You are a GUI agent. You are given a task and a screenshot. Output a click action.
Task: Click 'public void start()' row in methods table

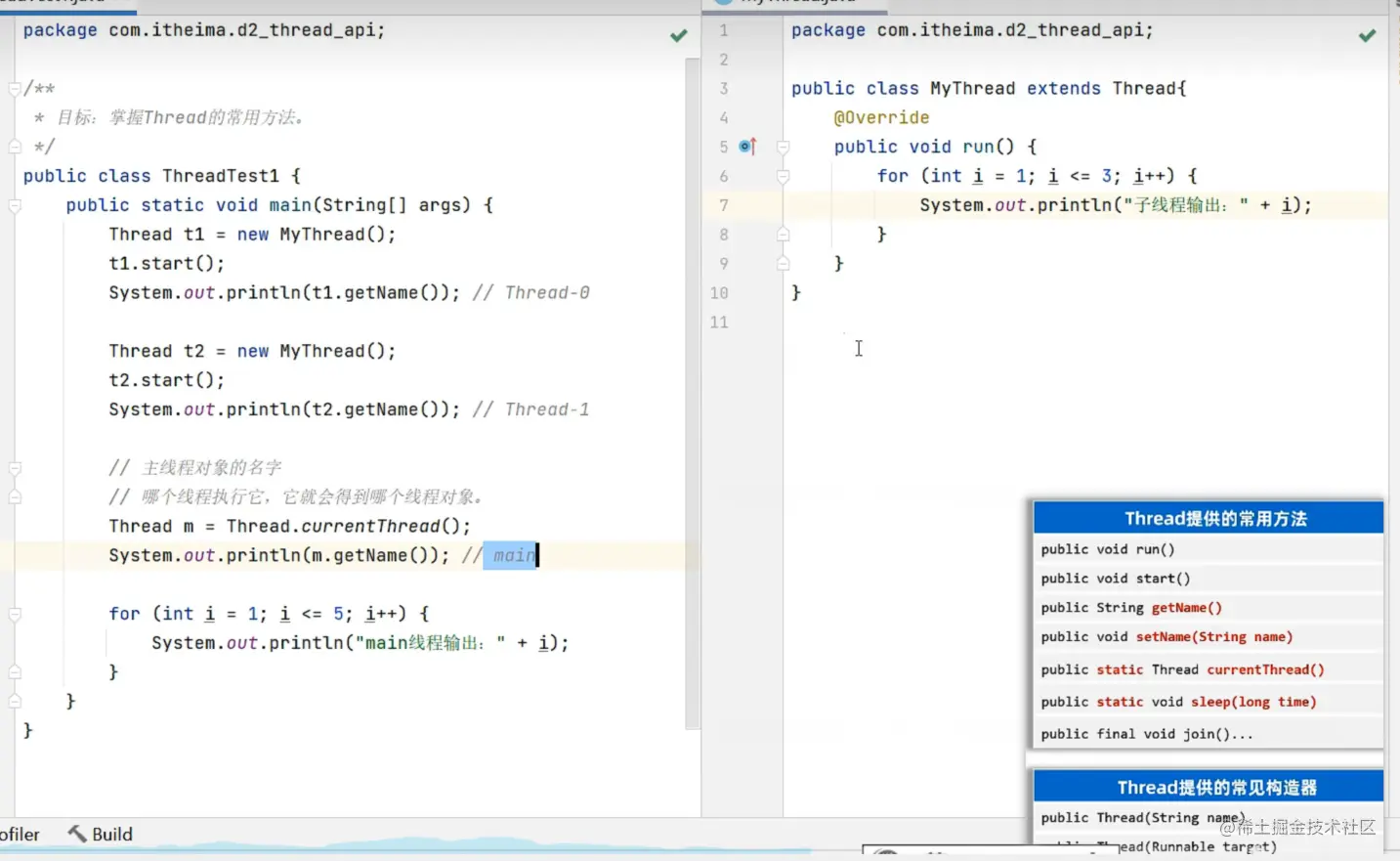pyautogui.click(x=1209, y=579)
